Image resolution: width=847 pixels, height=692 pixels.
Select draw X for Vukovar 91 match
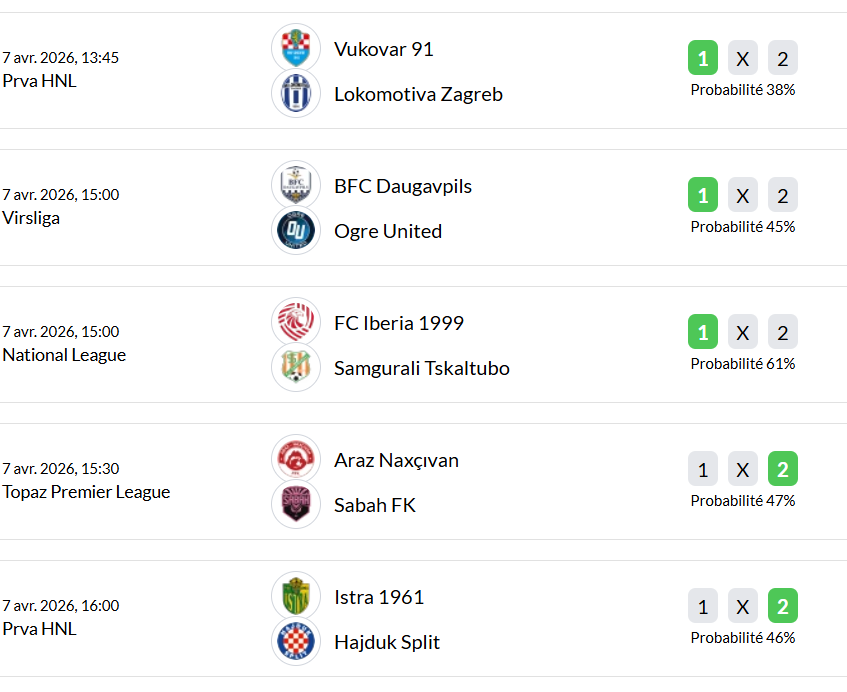[x=743, y=59]
